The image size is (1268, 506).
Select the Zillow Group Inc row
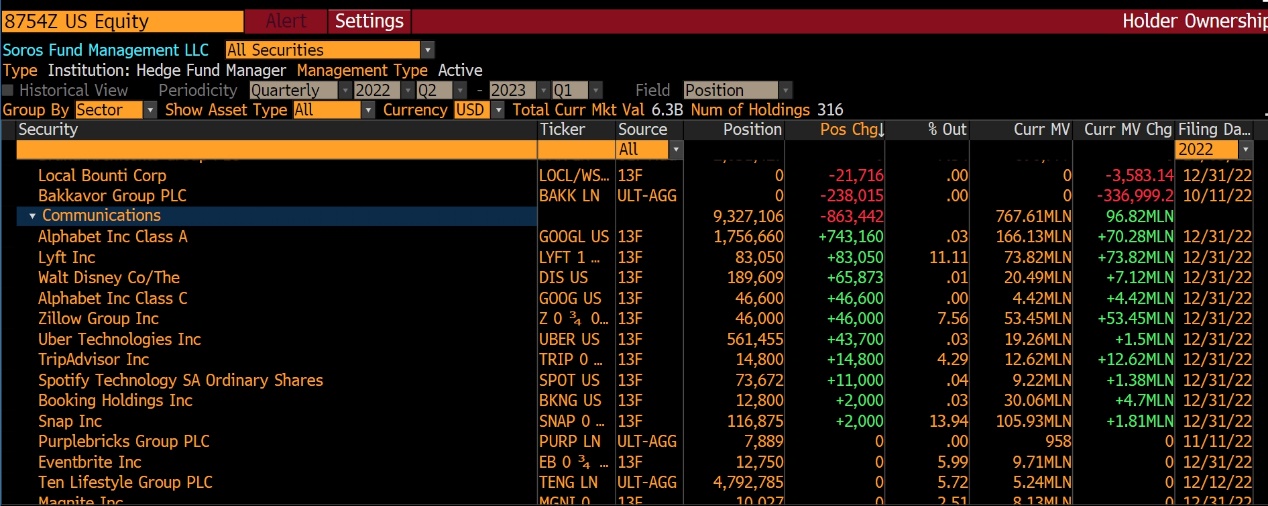(634, 318)
